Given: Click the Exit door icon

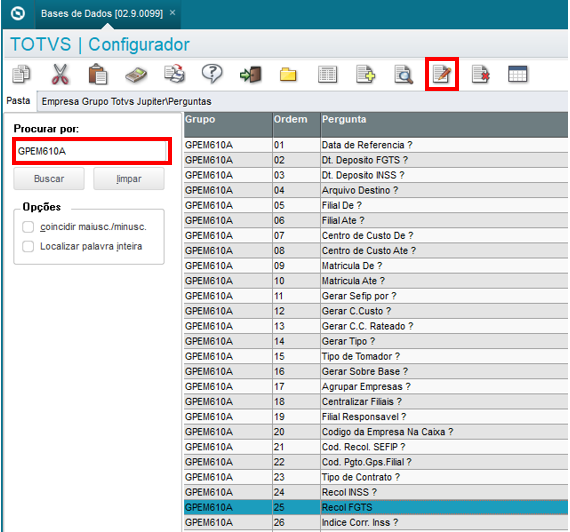Looking at the screenshot, I should click(x=251, y=75).
